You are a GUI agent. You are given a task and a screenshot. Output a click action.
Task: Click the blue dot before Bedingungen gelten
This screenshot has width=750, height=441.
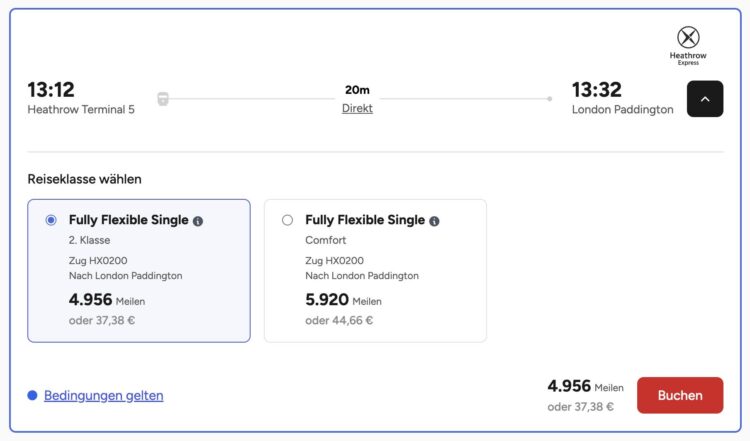(33, 395)
